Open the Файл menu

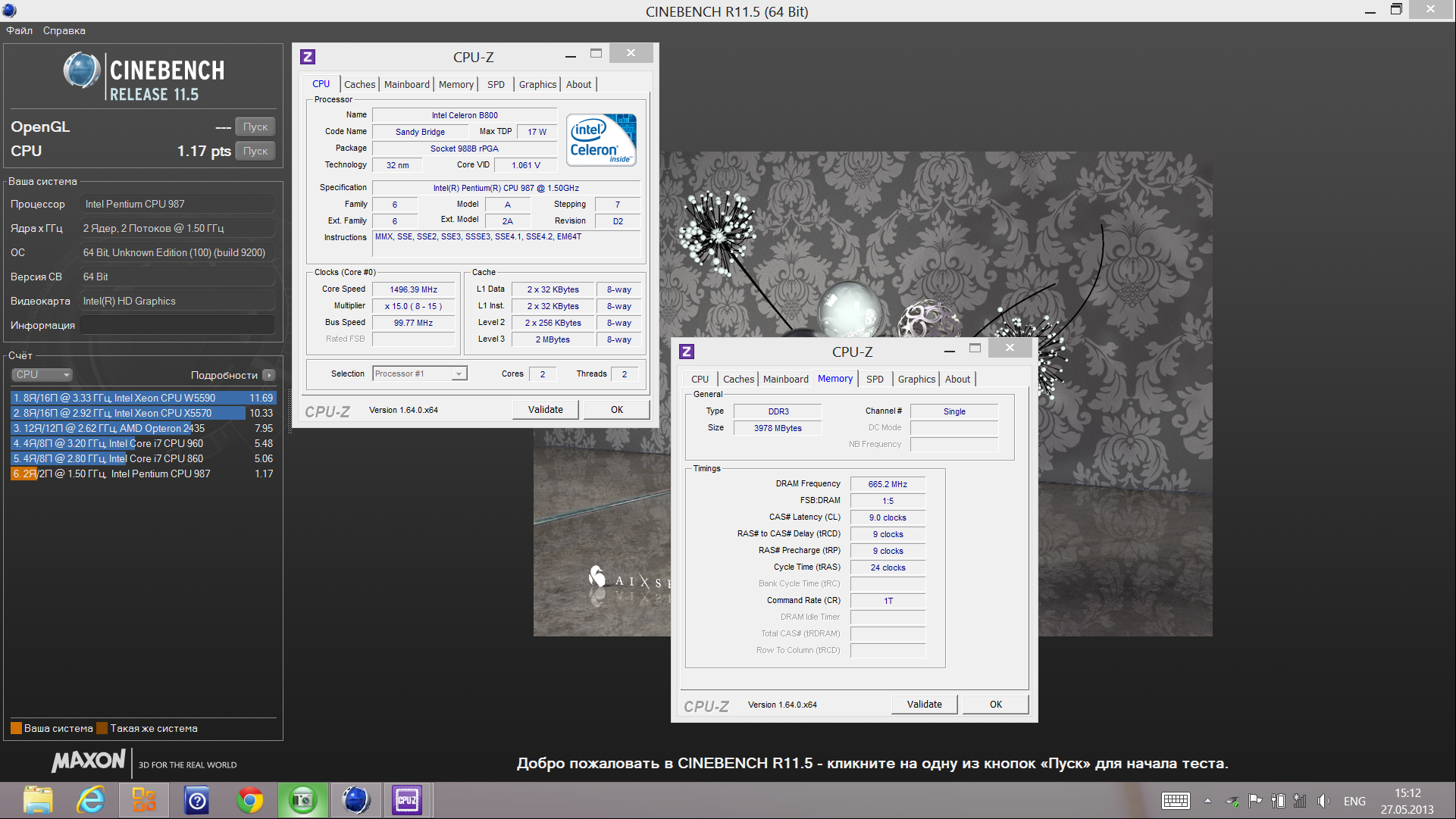pyautogui.click(x=20, y=31)
